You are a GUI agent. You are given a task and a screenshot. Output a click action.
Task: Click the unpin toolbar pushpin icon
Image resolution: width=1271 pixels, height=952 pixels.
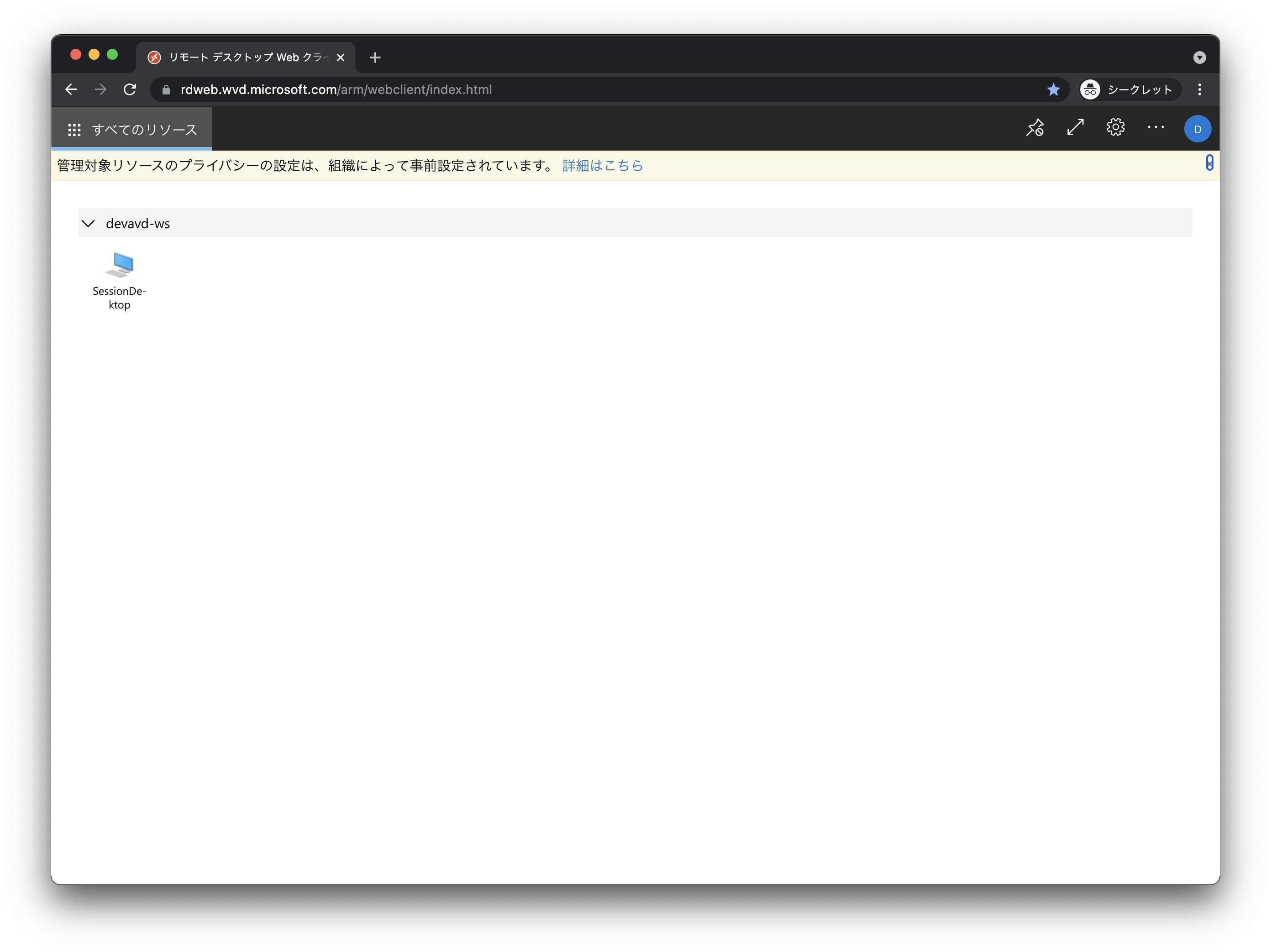click(x=1035, y=127)
